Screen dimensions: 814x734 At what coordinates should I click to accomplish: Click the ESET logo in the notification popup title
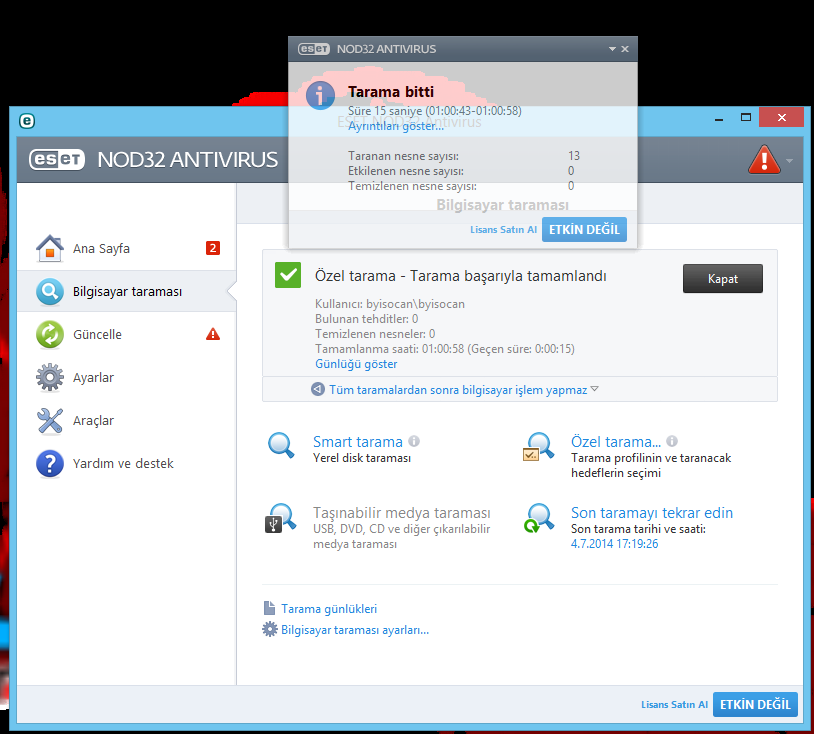314,49
